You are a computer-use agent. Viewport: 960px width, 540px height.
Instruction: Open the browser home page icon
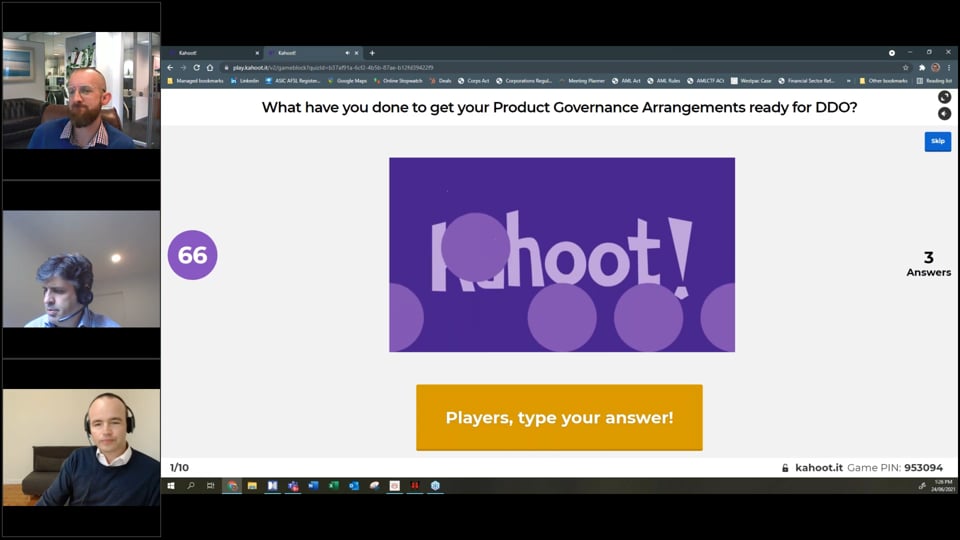209,67
